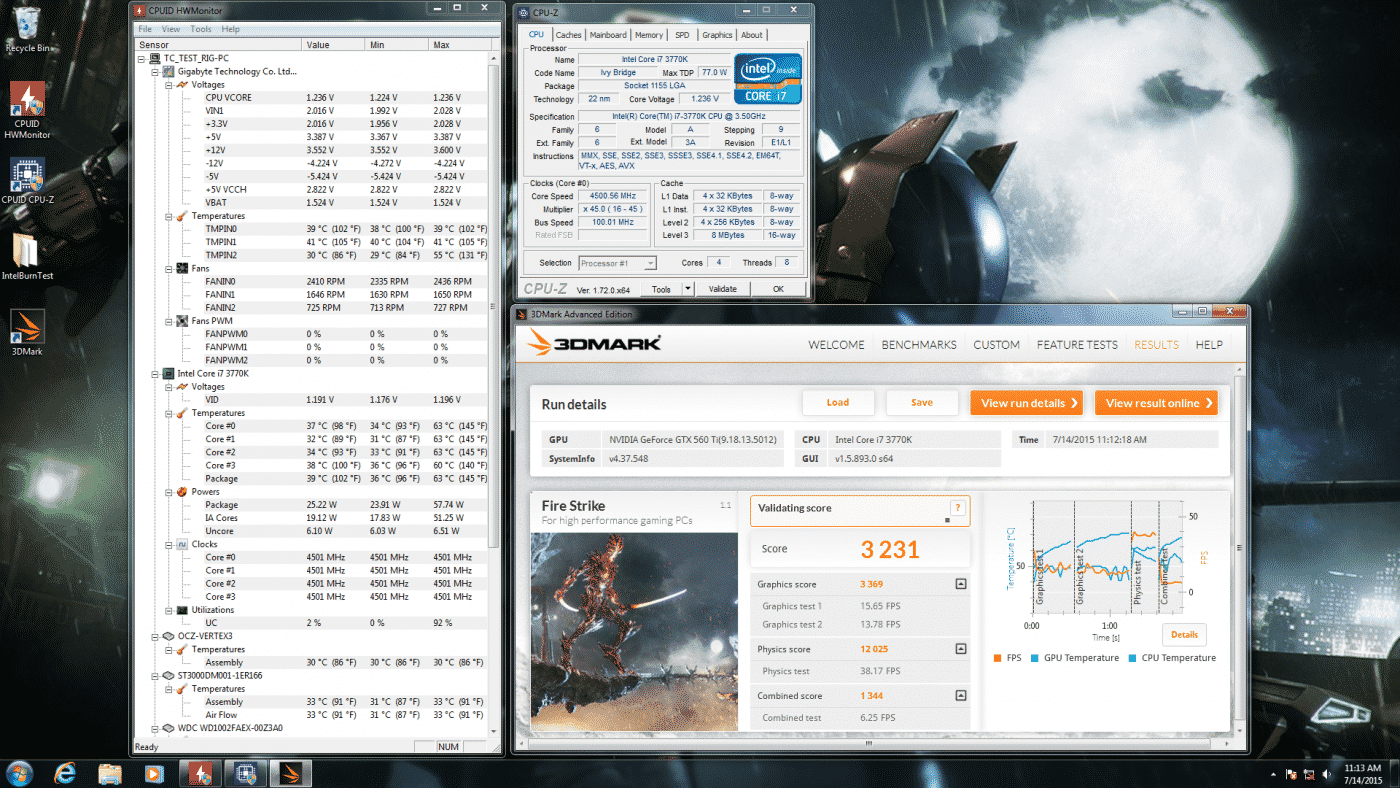Click the Load button in Run details
The height and width of the screenshot is (788, 1400).
point(838,403)
